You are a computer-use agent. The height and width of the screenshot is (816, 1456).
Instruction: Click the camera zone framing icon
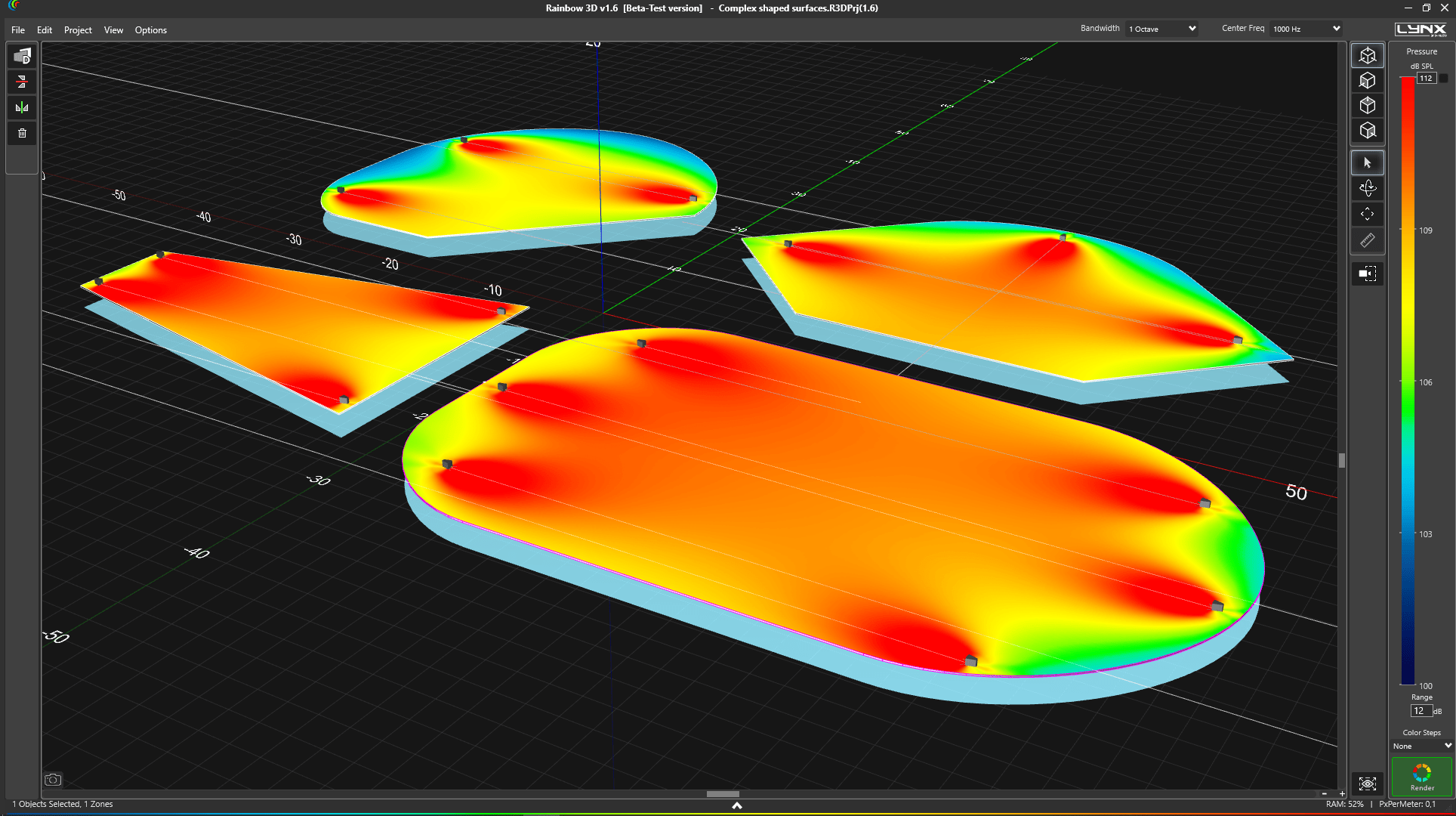tap(1367, 274)
